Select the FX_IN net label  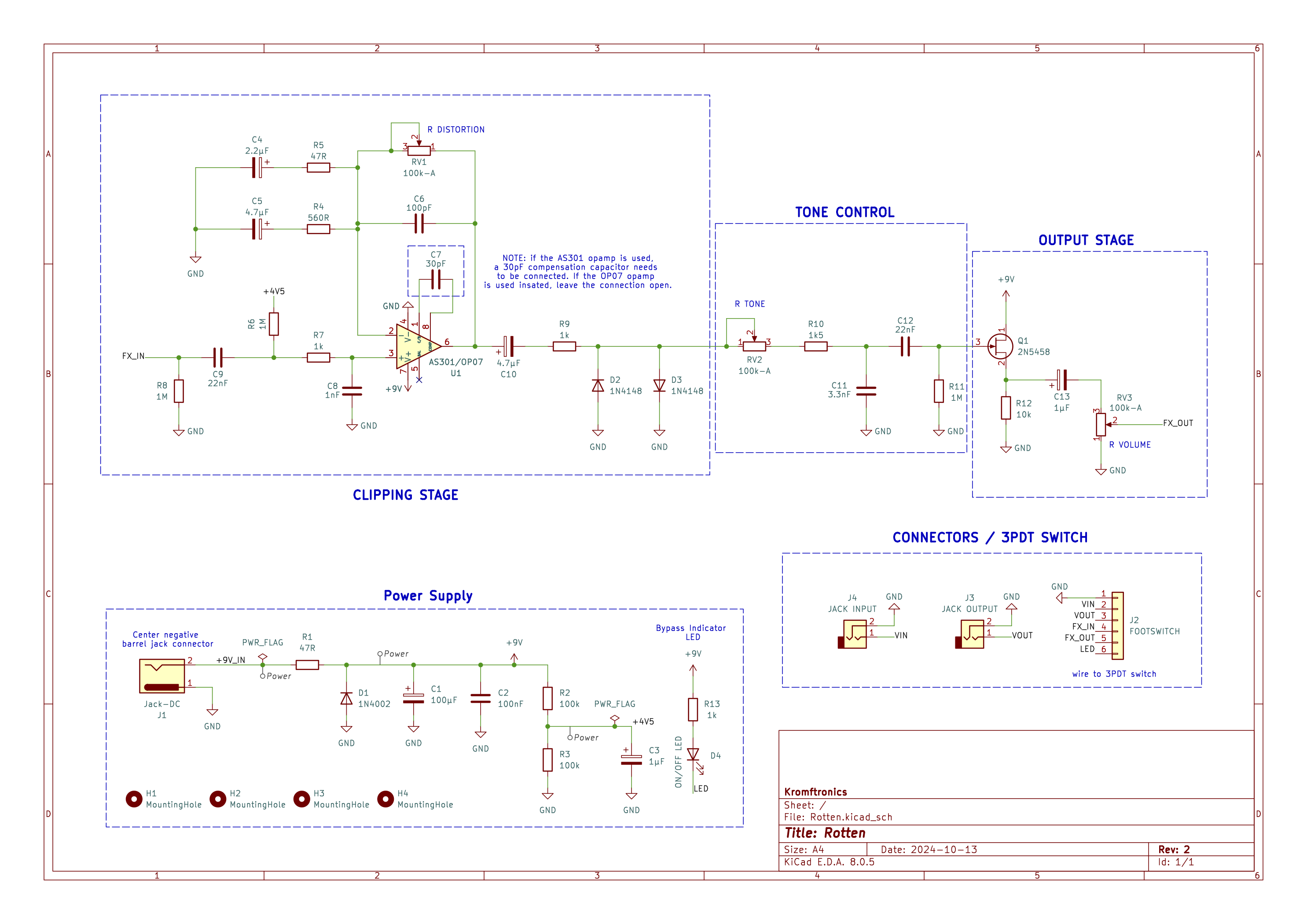(133, 356)
